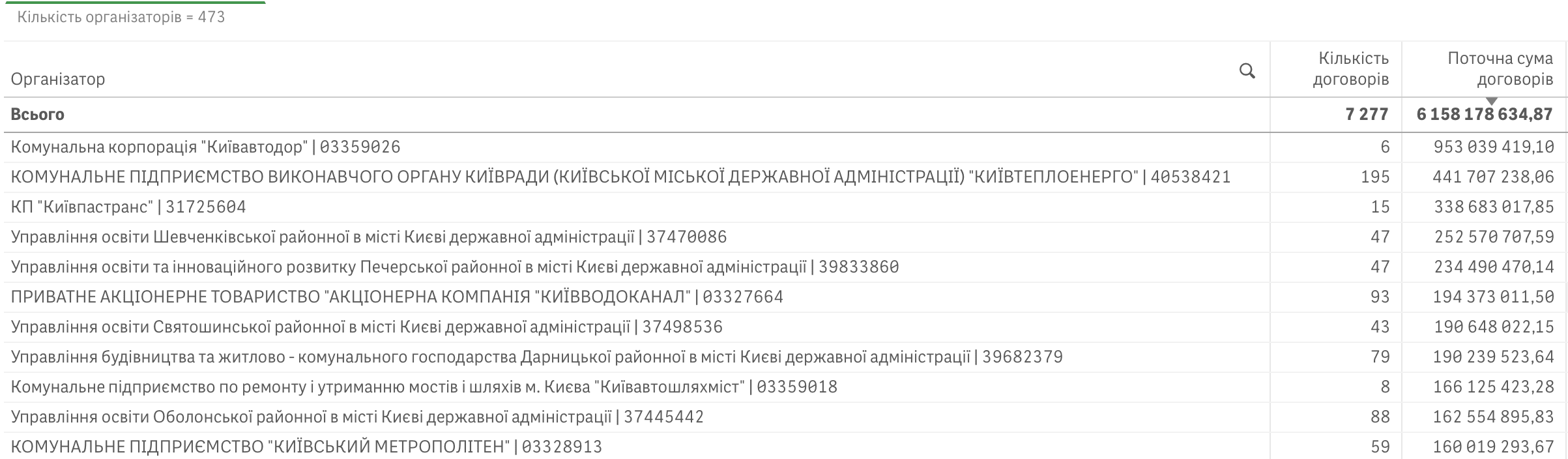The height and width of the screenshot is (459, 1568).
Task: Select Управління освіти Оболонської районної row
Action: [357, 417]
